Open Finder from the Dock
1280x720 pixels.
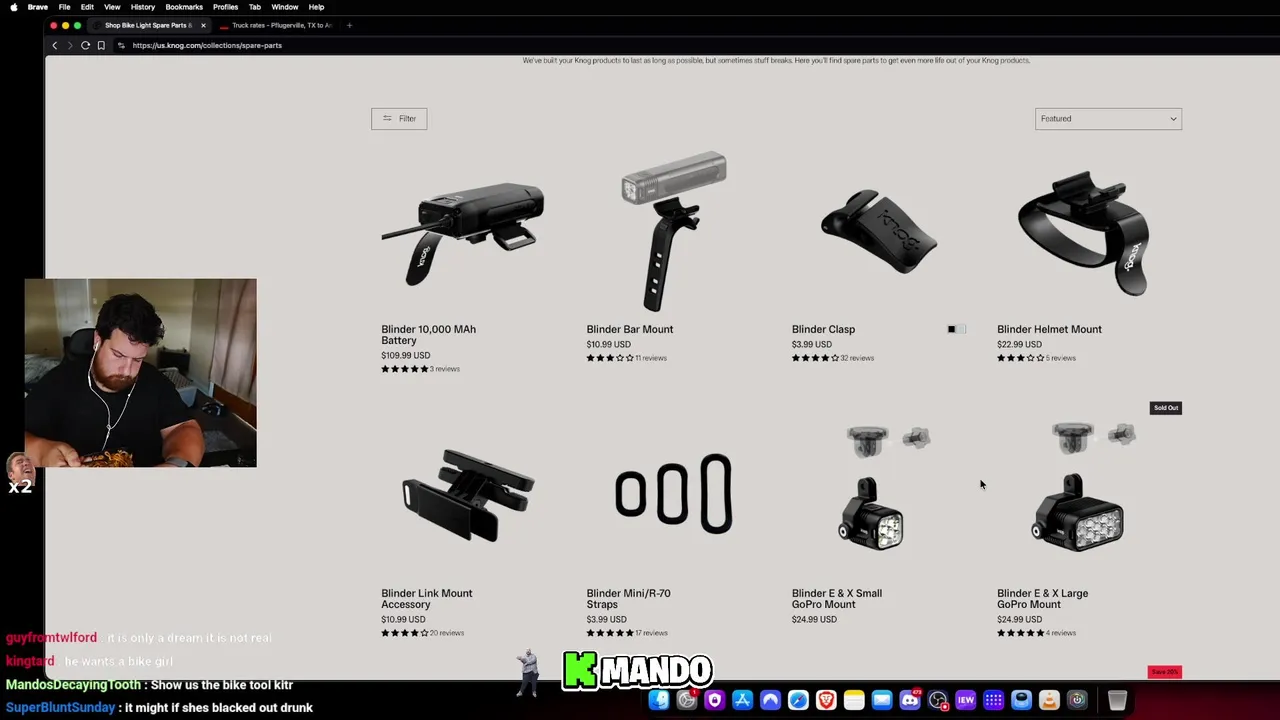tap(658, 700)
